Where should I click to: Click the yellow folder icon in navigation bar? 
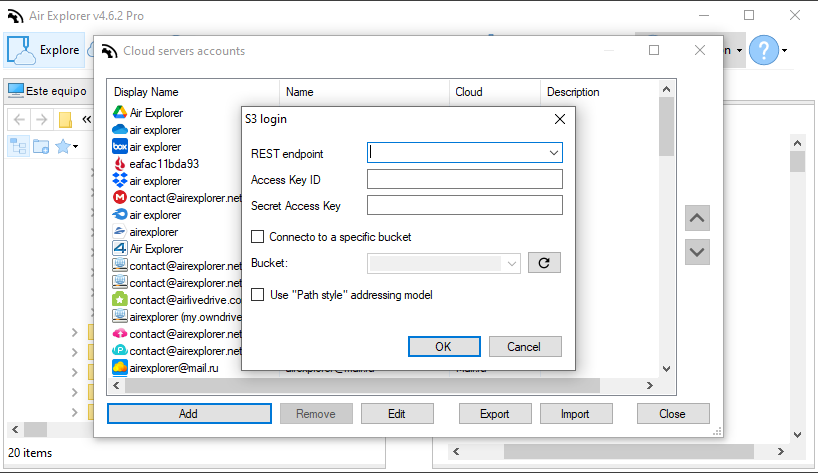[65, 120]
